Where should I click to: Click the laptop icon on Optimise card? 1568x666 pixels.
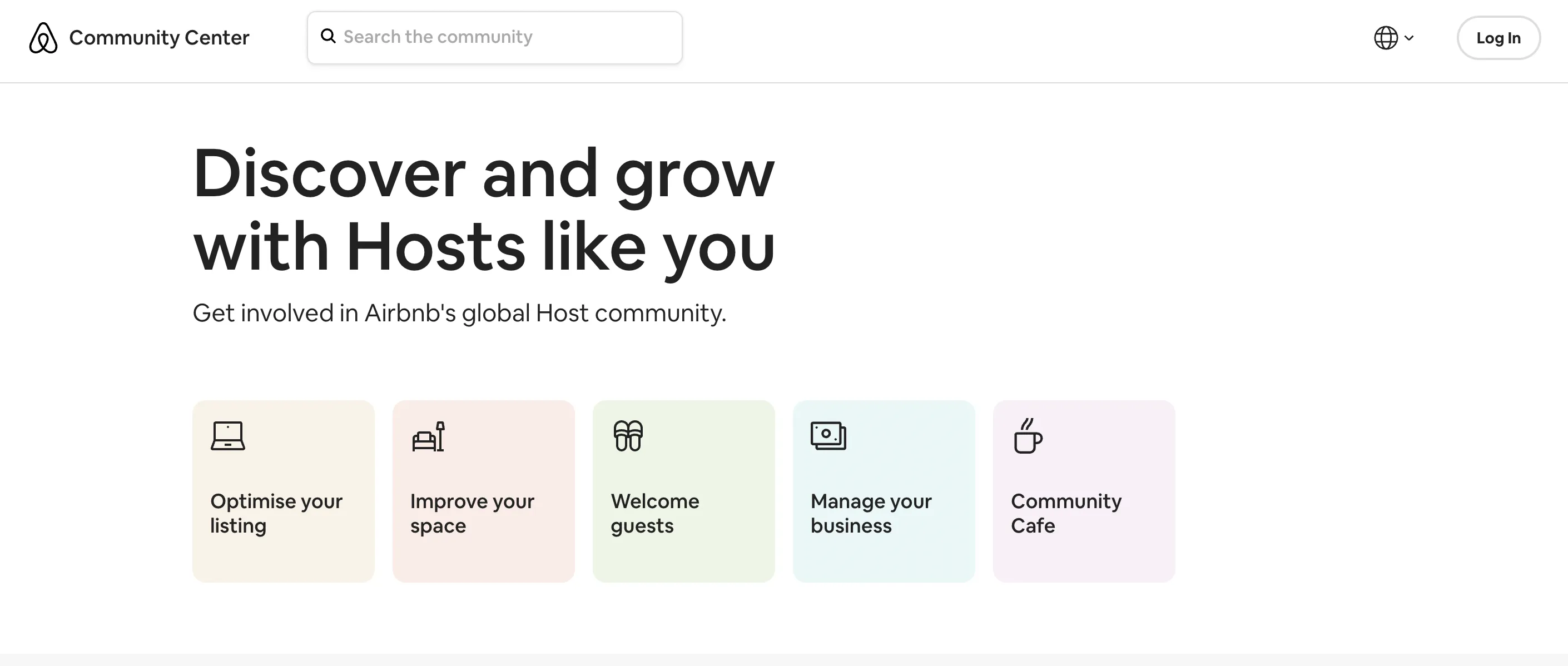tap(227, 436)
